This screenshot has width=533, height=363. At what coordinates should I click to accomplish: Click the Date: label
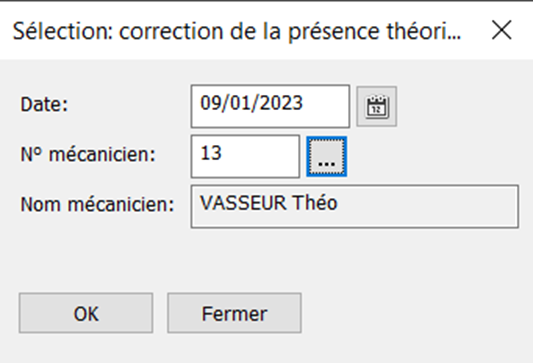click(x=44, y=104)
